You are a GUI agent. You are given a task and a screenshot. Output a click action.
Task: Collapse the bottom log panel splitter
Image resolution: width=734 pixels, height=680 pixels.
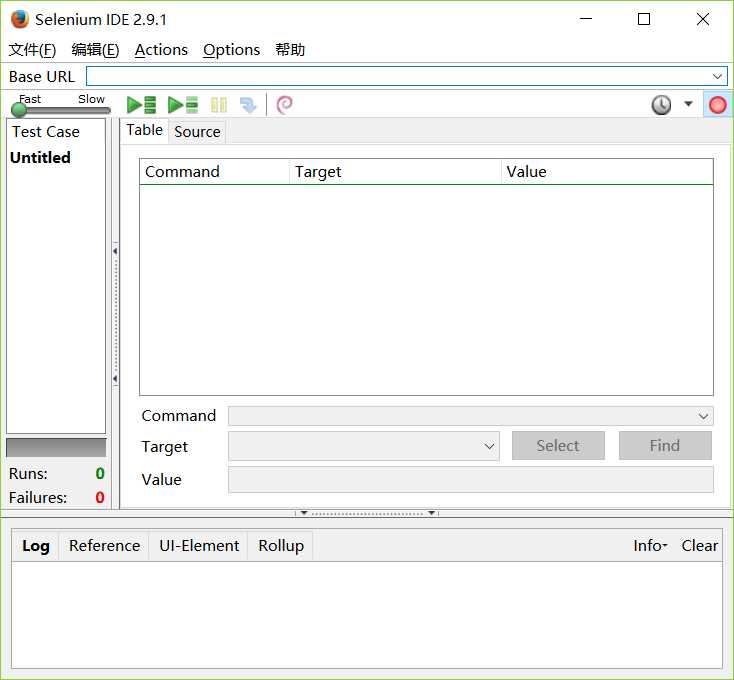point(367,513)
